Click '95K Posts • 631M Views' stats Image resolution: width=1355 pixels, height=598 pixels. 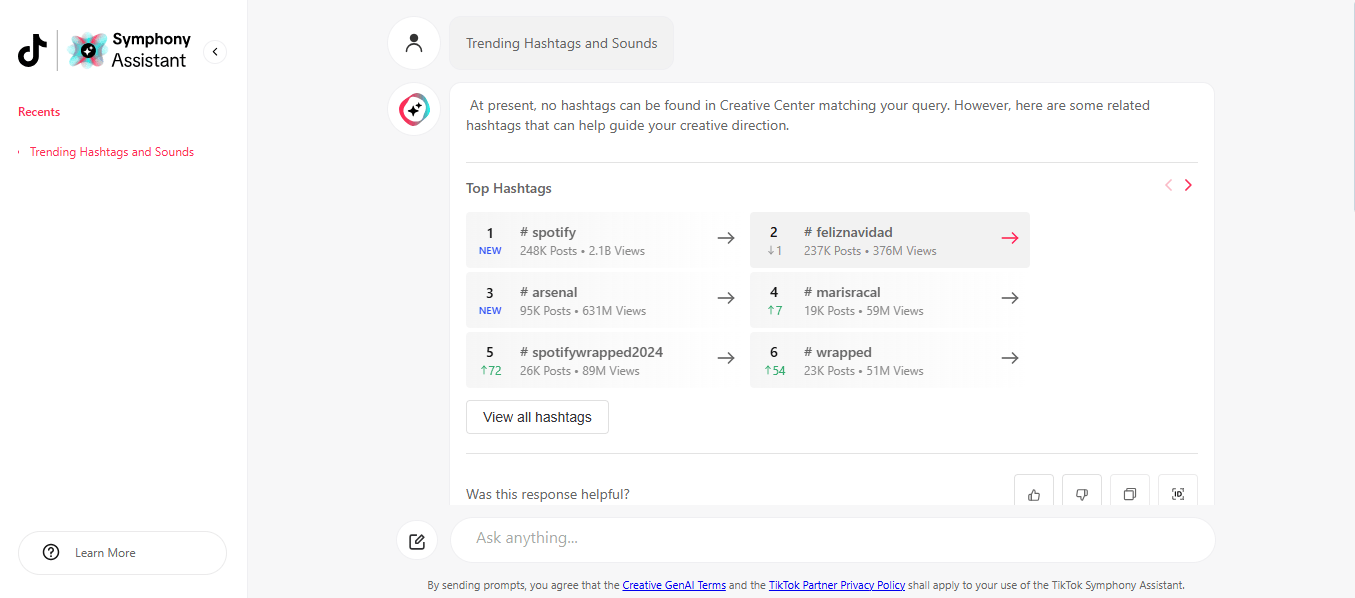point(583,311)
